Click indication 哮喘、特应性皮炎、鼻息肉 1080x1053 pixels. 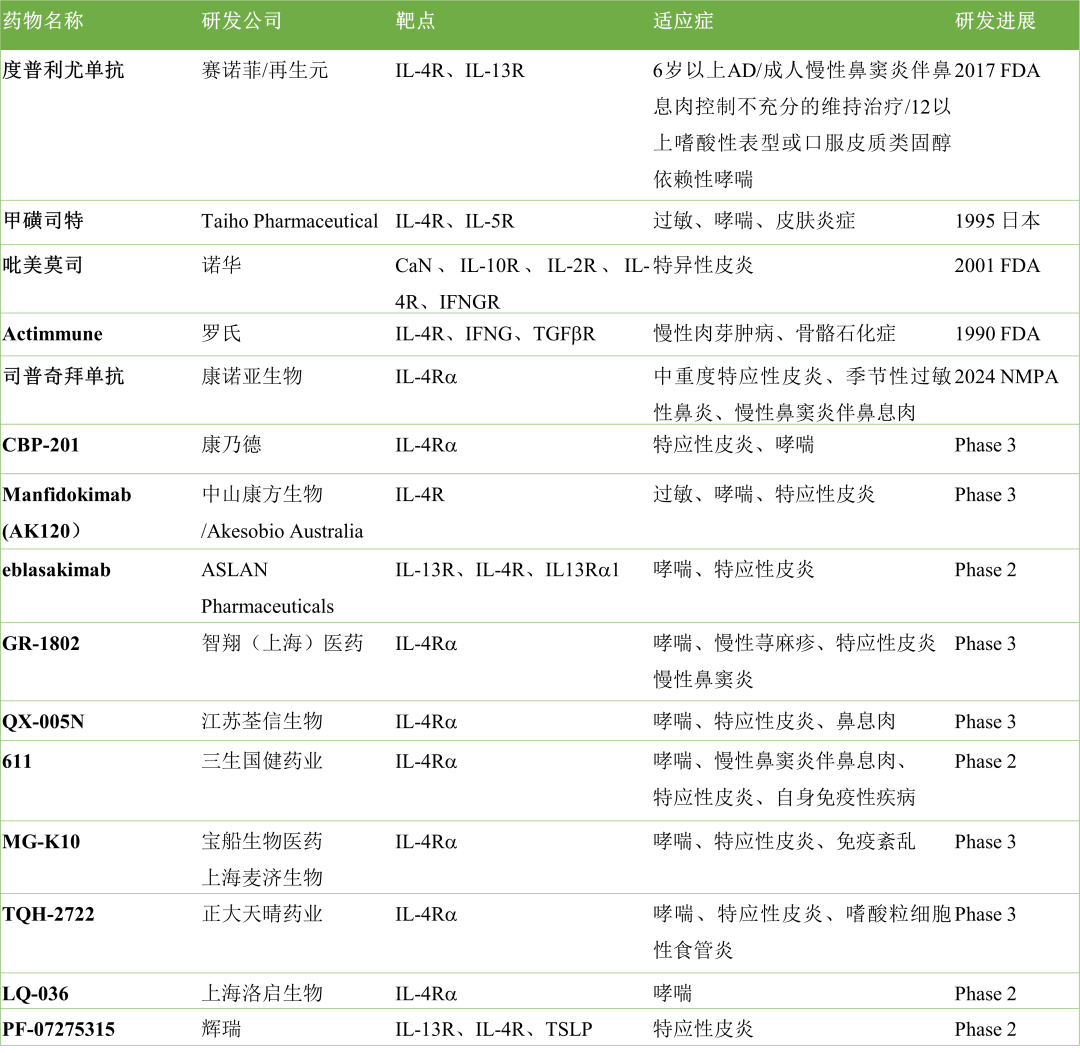pos(775,721)
